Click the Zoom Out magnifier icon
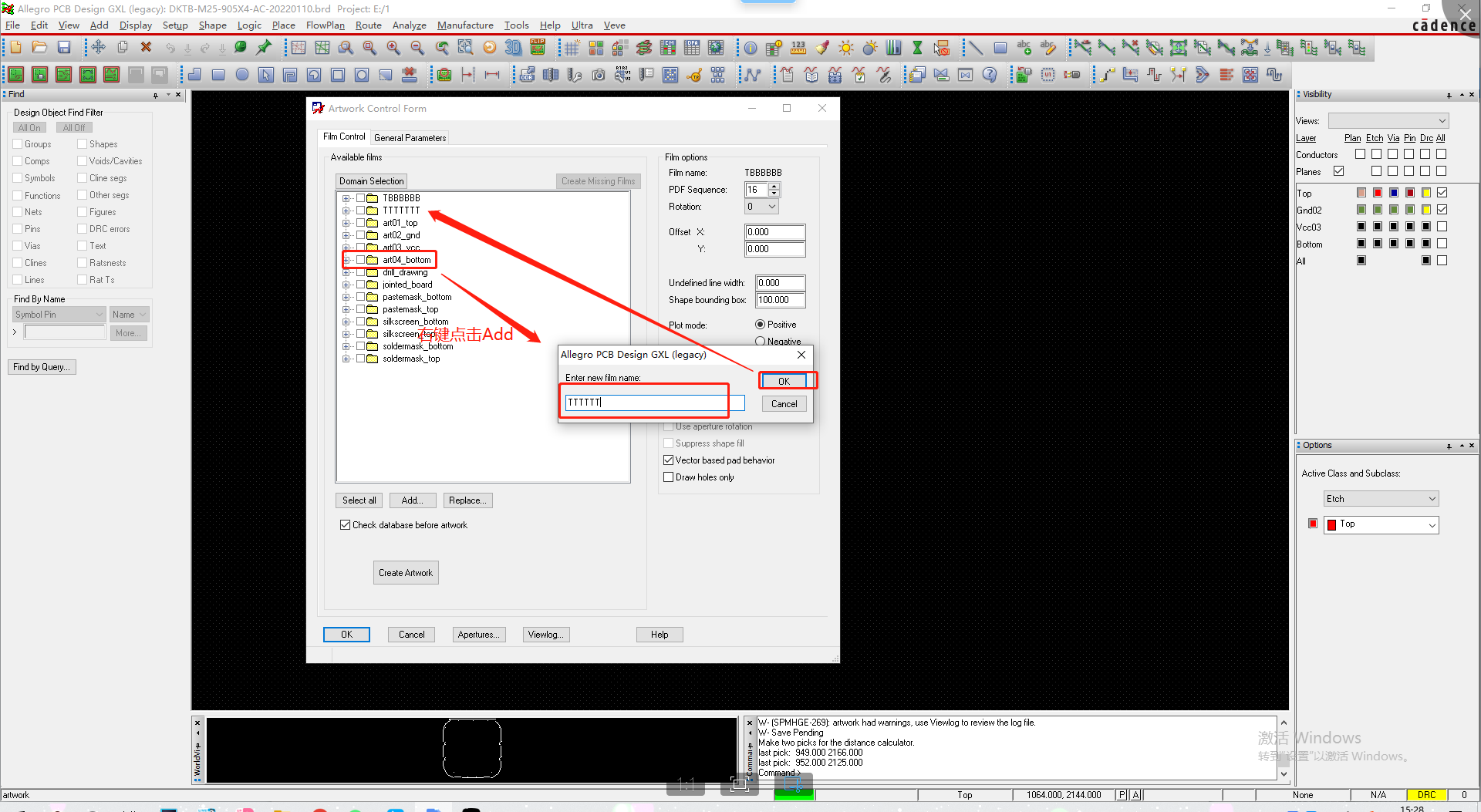Screen dimensions: 1481x812 point(417,48)
